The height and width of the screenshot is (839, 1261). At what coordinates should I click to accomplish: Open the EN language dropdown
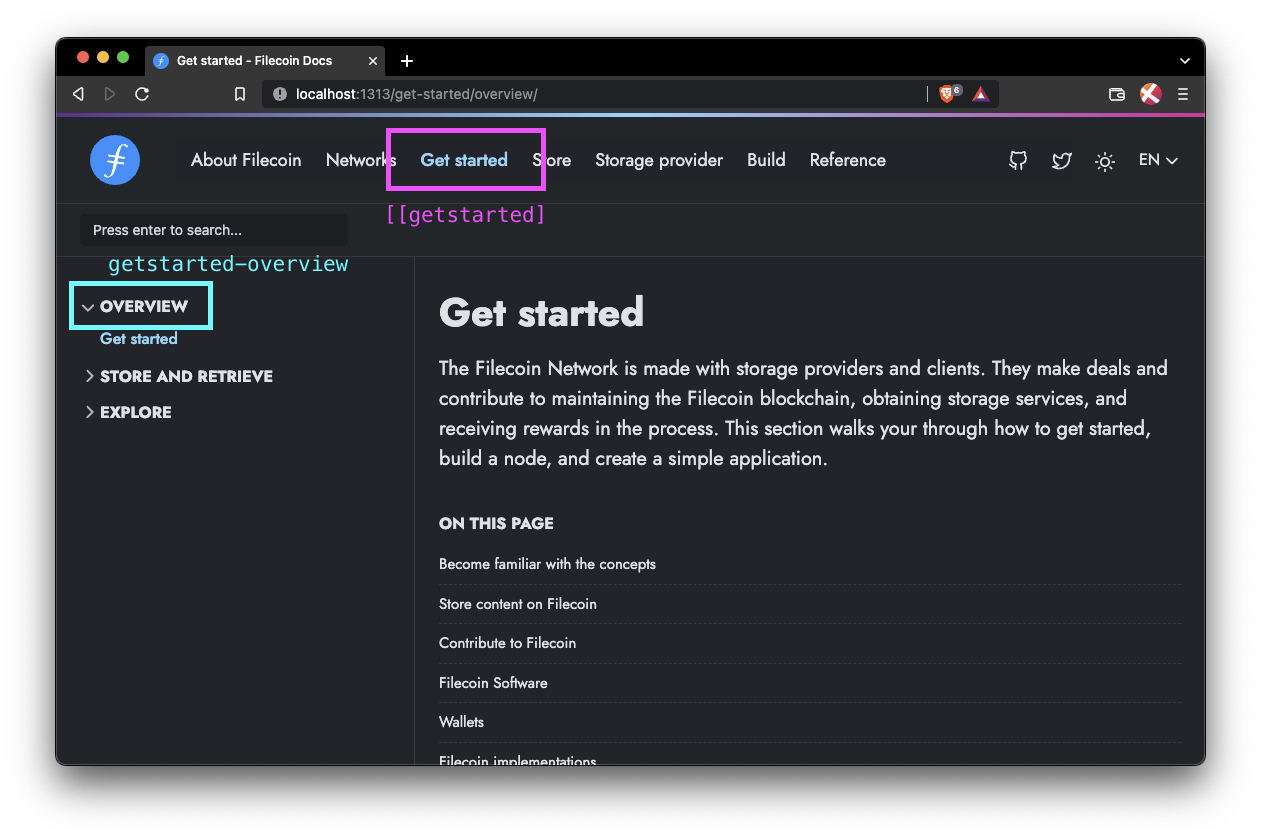click(1158, 160)
